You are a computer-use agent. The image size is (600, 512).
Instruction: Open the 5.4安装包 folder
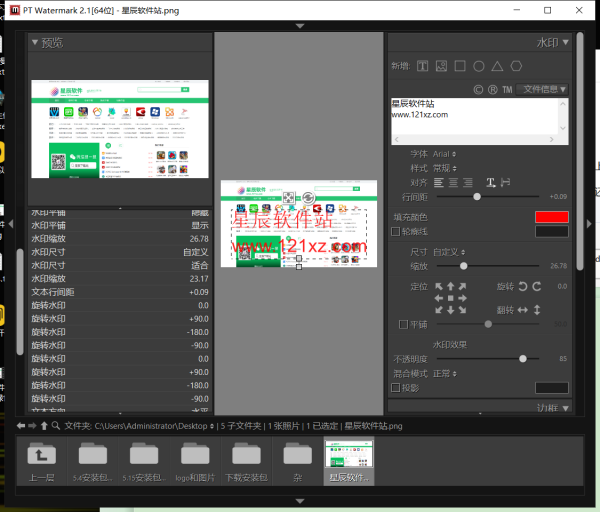click(93, 461)
